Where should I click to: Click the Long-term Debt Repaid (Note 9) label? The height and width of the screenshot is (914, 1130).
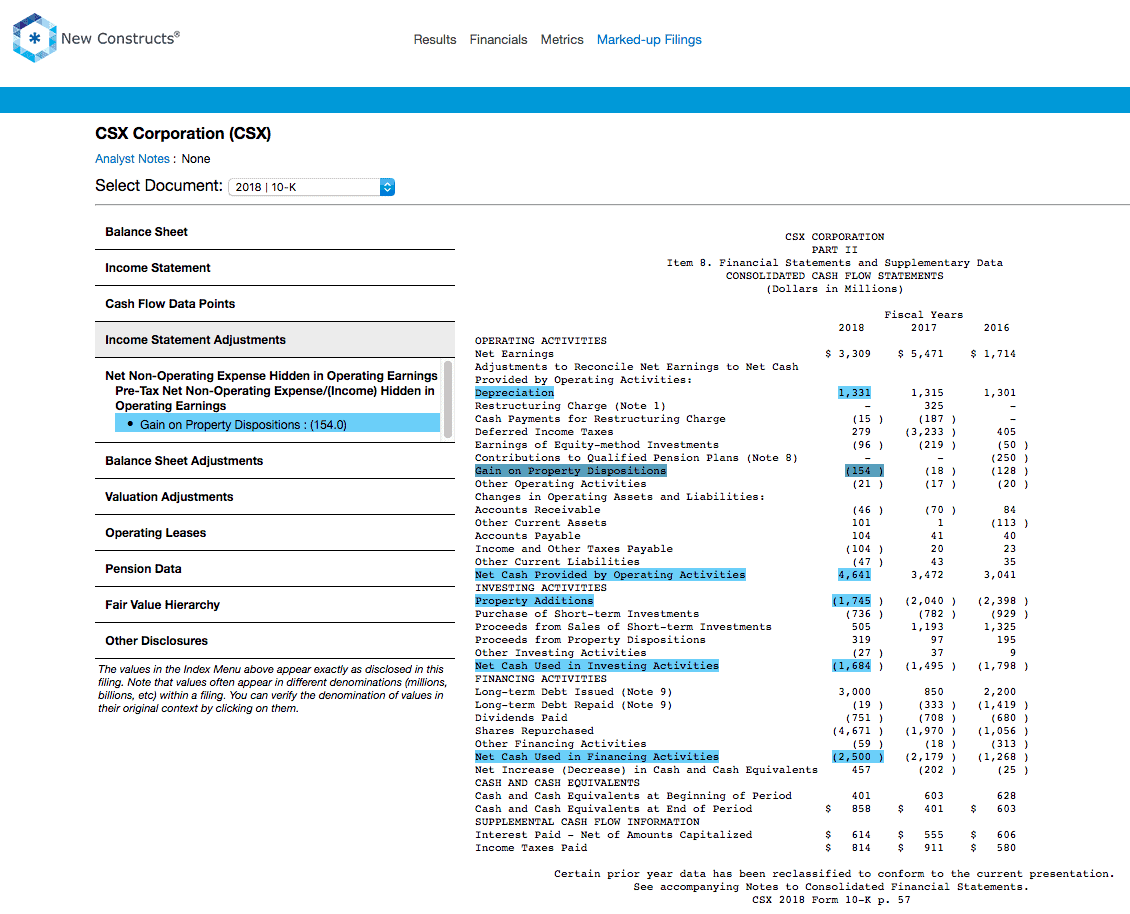574,705
